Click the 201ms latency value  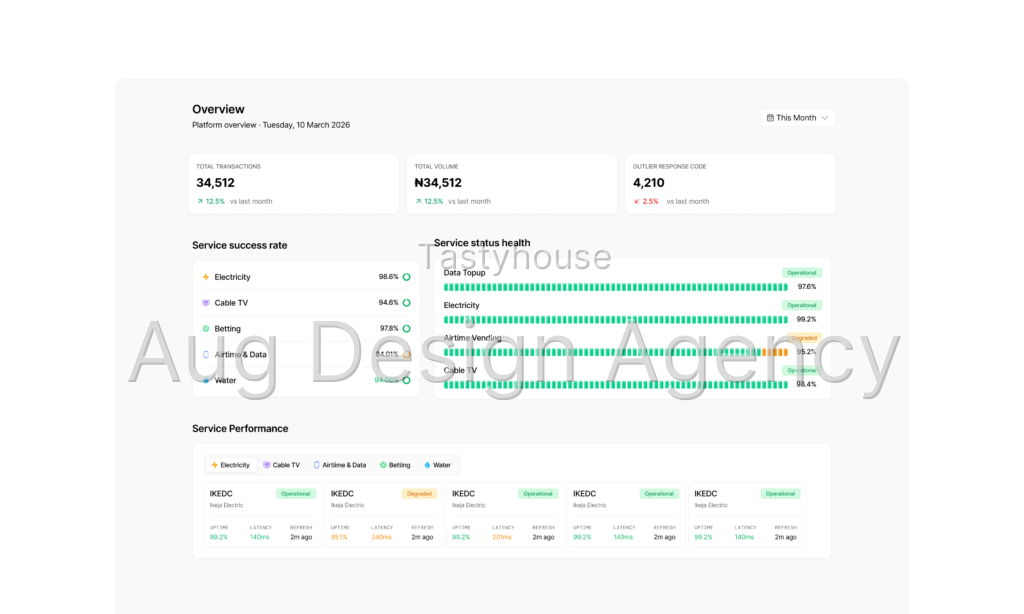[x=502, y=537]
